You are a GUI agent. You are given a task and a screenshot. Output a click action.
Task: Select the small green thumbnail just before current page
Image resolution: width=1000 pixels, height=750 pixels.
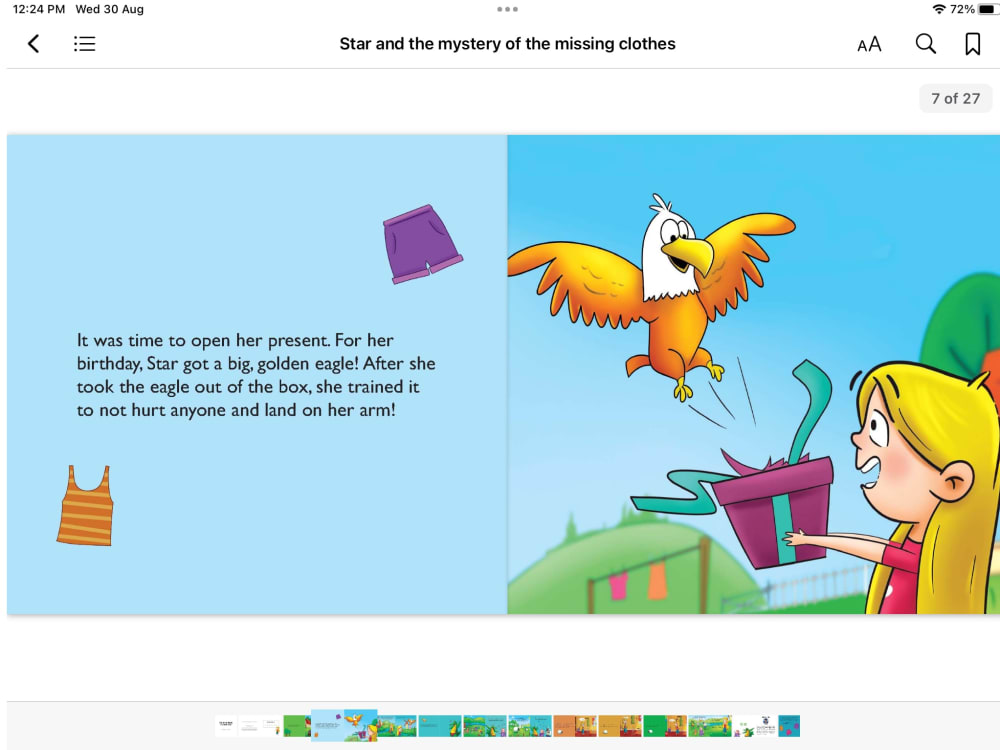297,726
